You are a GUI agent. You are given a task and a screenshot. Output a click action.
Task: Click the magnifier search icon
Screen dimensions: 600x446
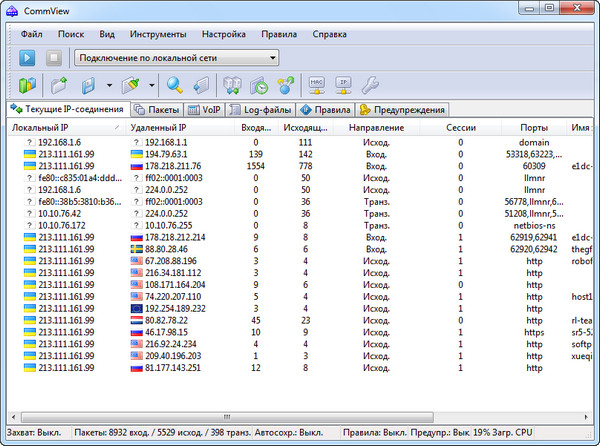pos(175,85)
